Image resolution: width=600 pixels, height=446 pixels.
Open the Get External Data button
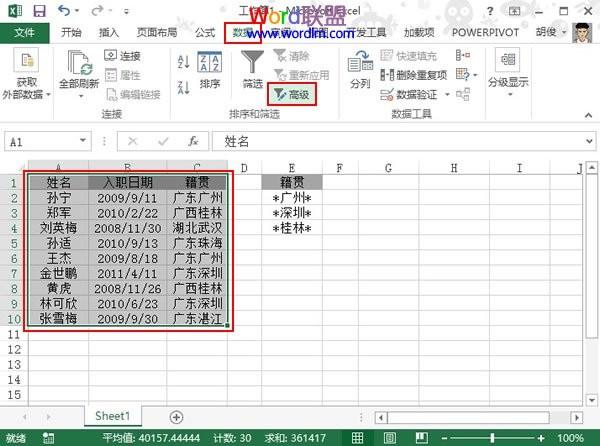(26, 73)
